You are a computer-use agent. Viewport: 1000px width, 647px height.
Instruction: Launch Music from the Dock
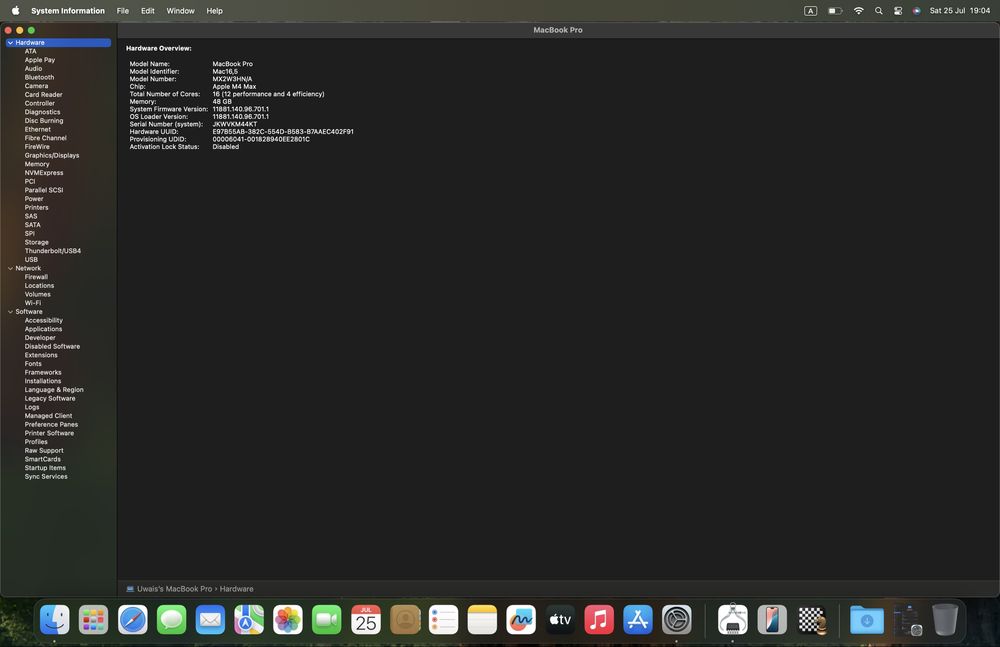[599, 620]
